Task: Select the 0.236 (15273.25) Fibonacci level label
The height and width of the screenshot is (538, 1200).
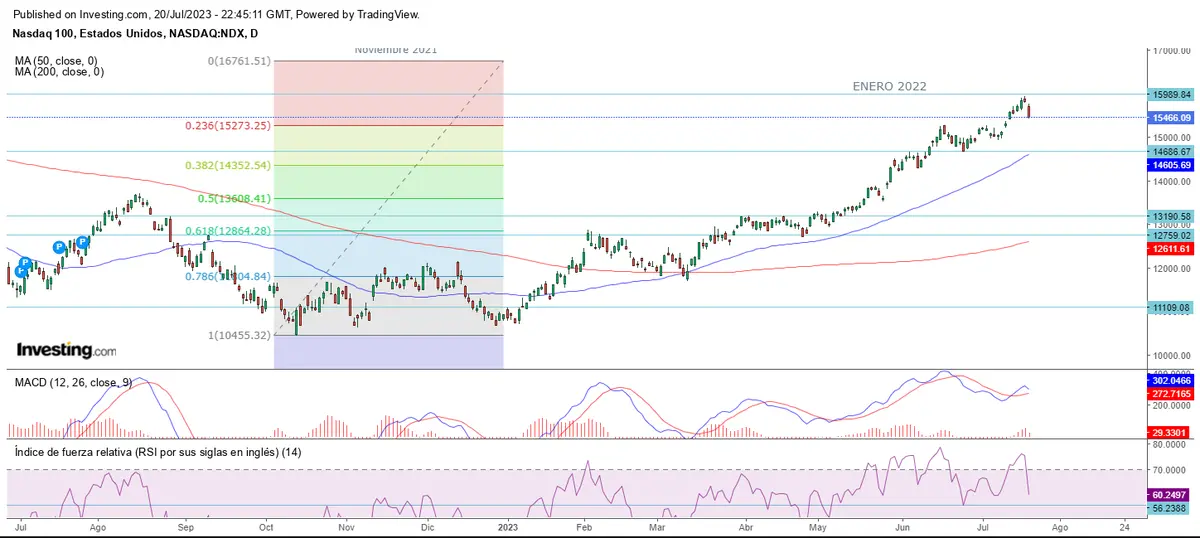Action: tap(228, 126)
